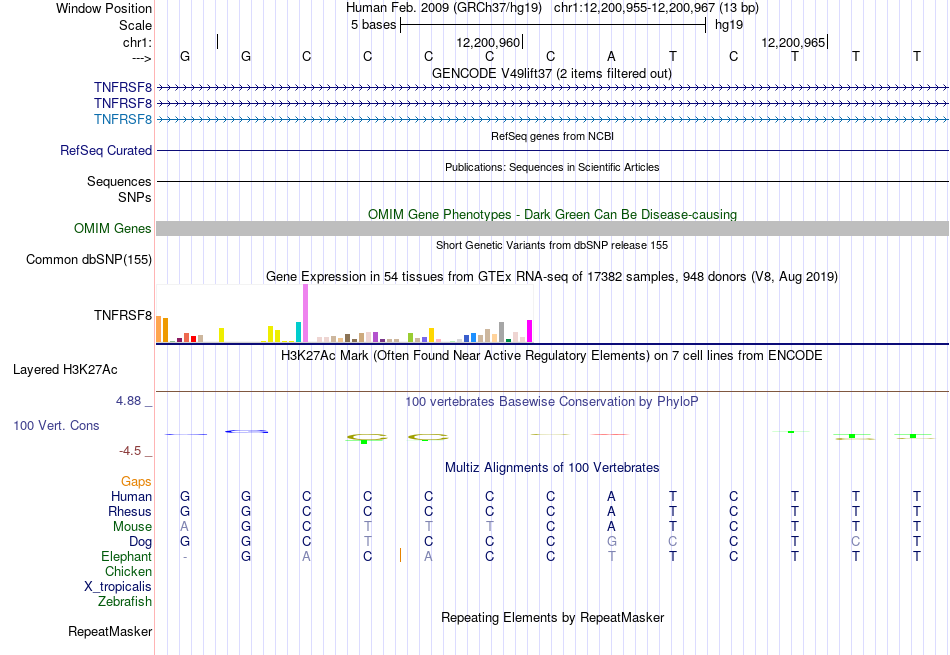Click the Gaps row label

tap(136, 481)
